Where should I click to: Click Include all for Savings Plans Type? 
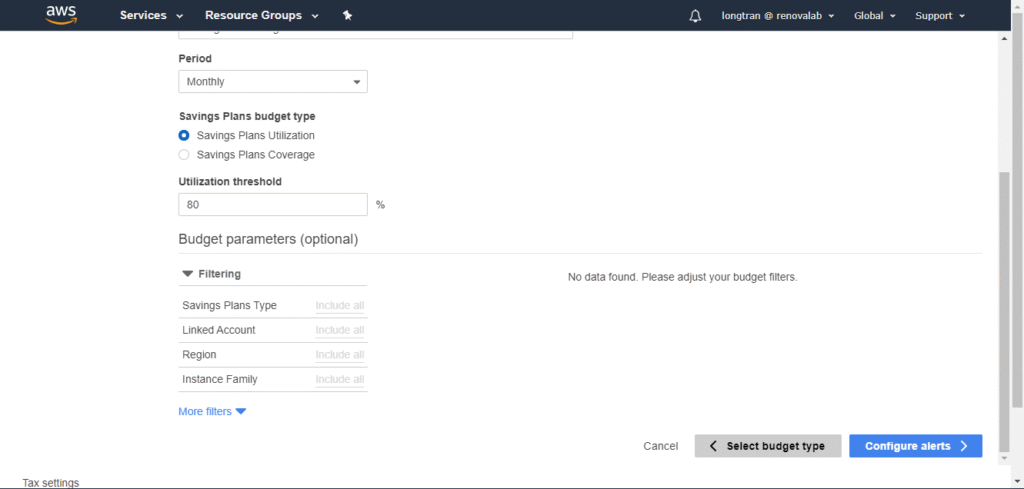click(340, 306)
